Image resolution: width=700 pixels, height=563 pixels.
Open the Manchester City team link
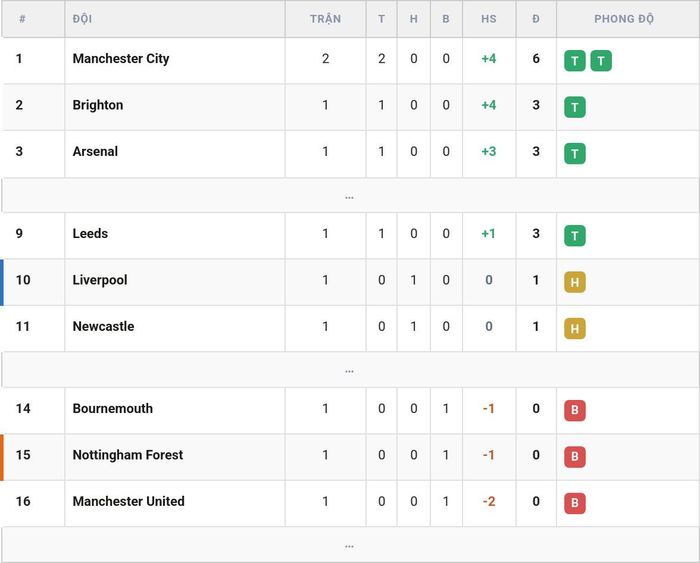pyautogui.click(x=121, y=58)
